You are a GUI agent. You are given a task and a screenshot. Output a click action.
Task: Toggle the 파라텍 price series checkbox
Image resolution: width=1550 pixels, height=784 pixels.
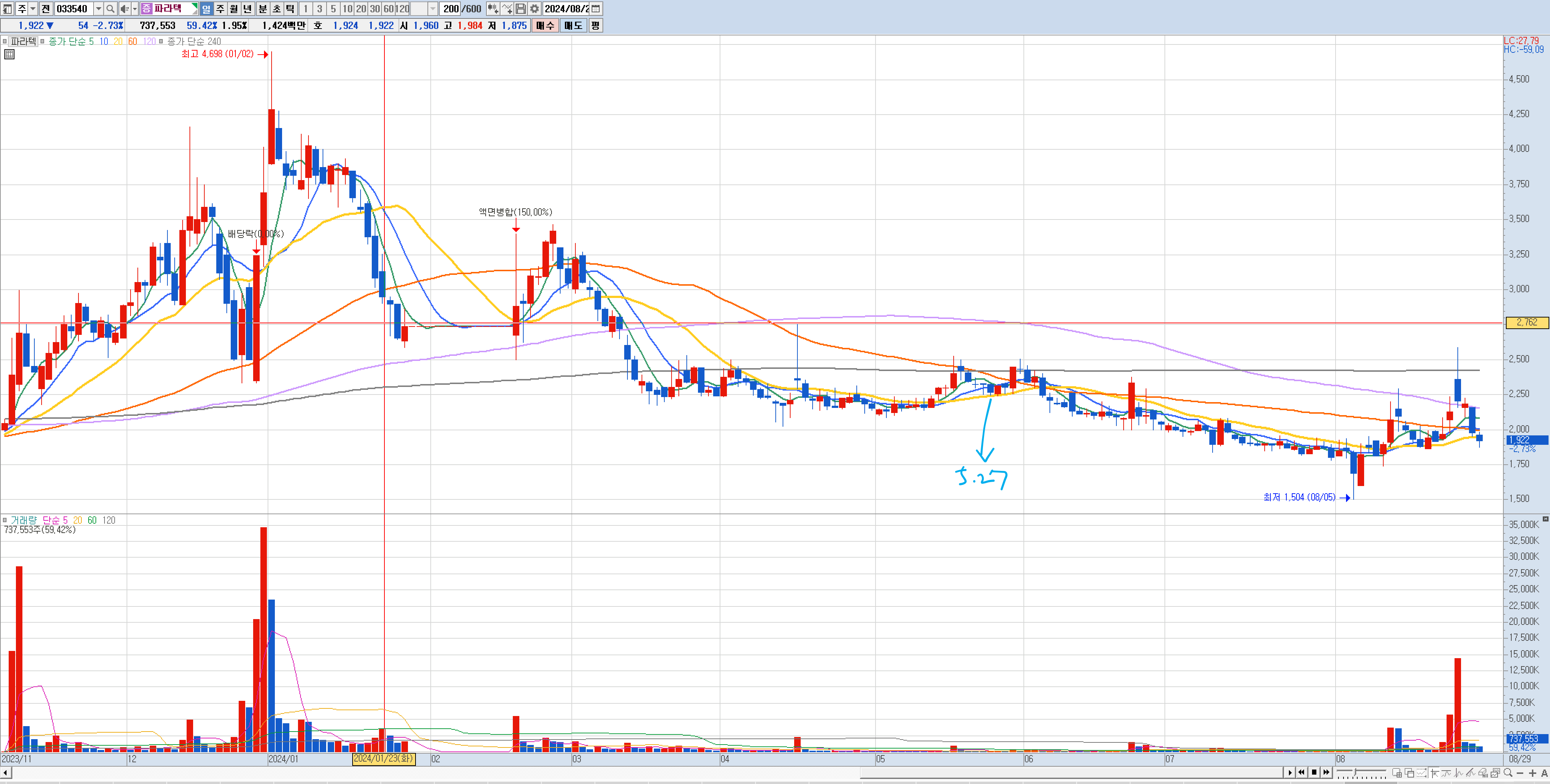pyautogui.click(x=5, y=42)
